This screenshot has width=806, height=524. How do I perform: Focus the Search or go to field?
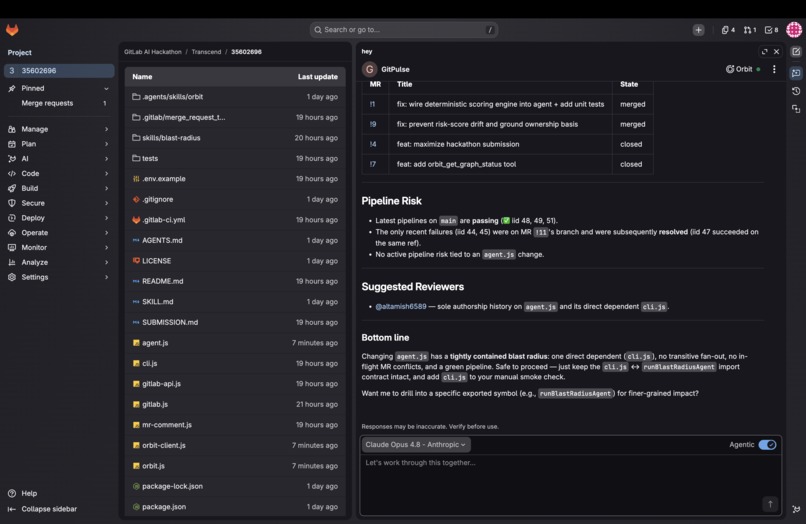404,30
